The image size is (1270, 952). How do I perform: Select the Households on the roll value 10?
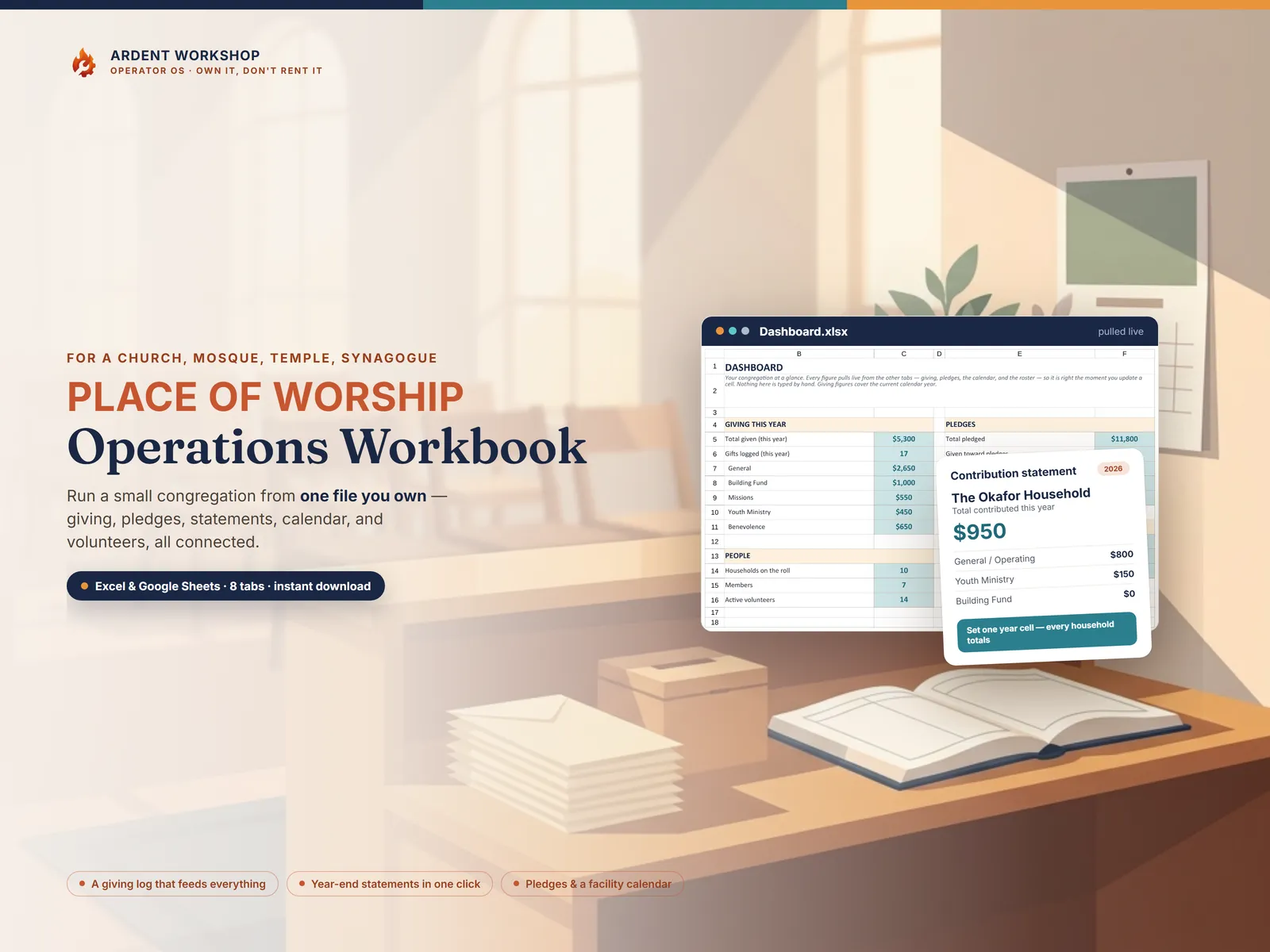click(x=903, y=570)
